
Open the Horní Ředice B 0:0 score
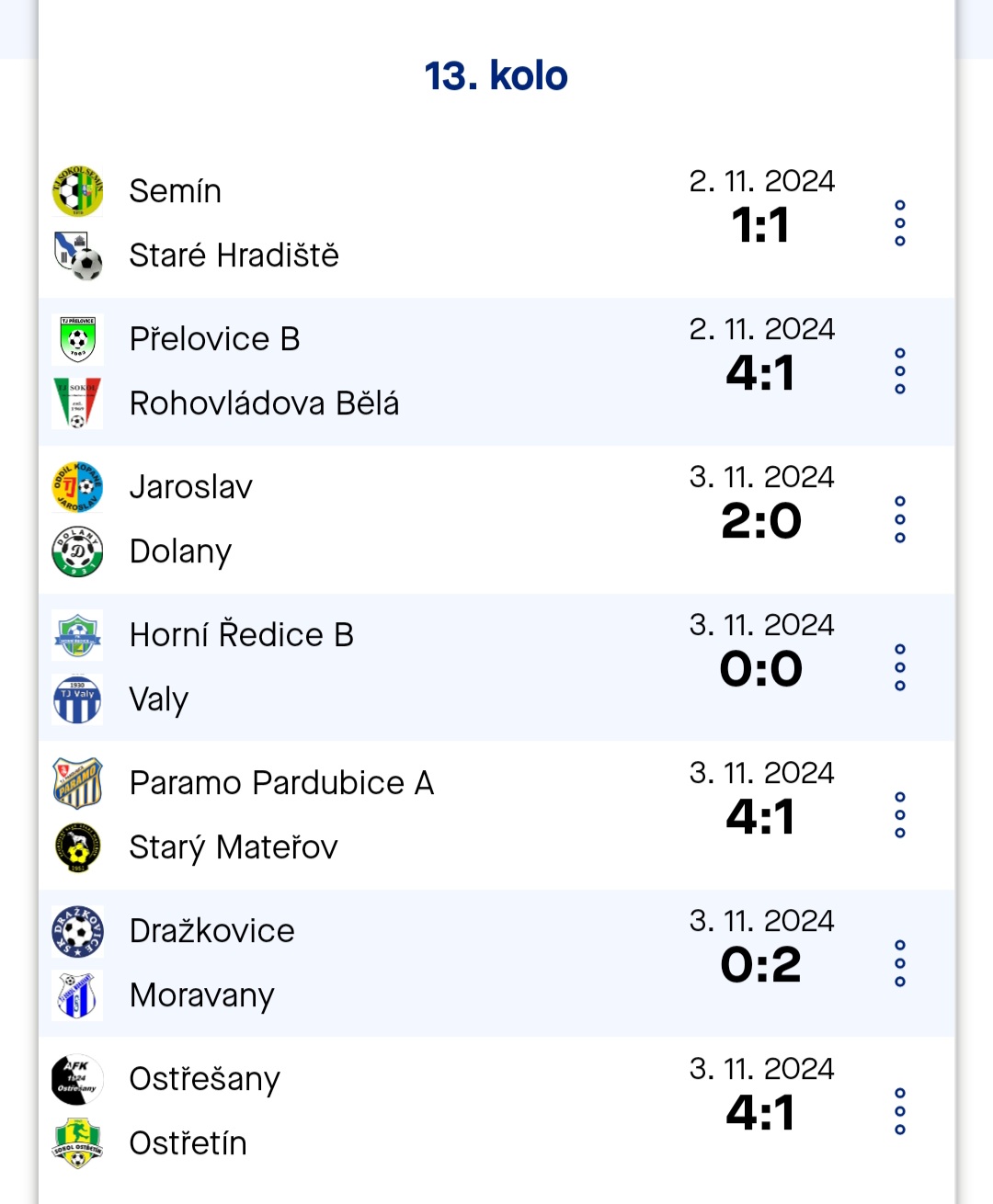coord(760,669)
